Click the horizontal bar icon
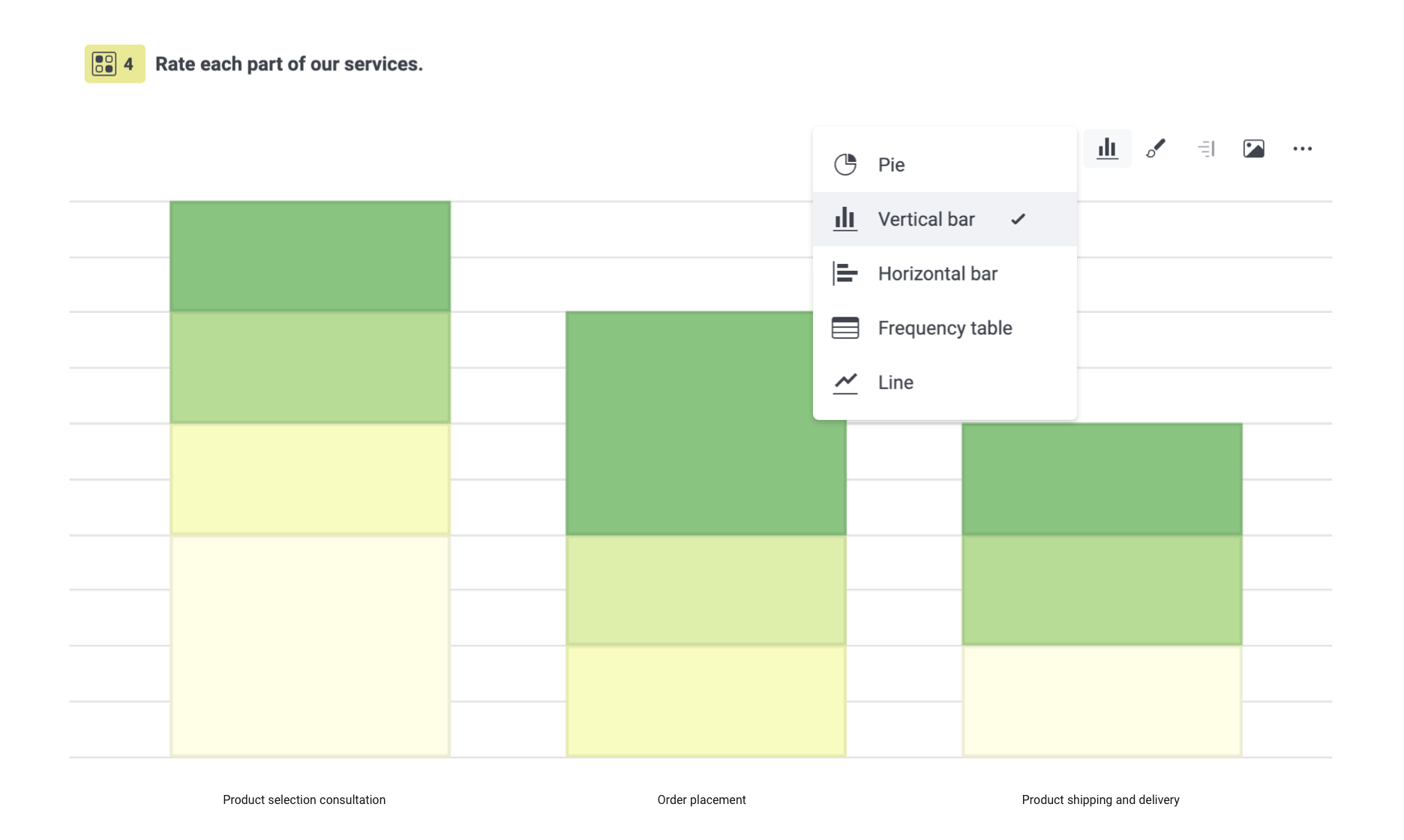The width and height of the screenshot is (1404, 840). point(845,274)
